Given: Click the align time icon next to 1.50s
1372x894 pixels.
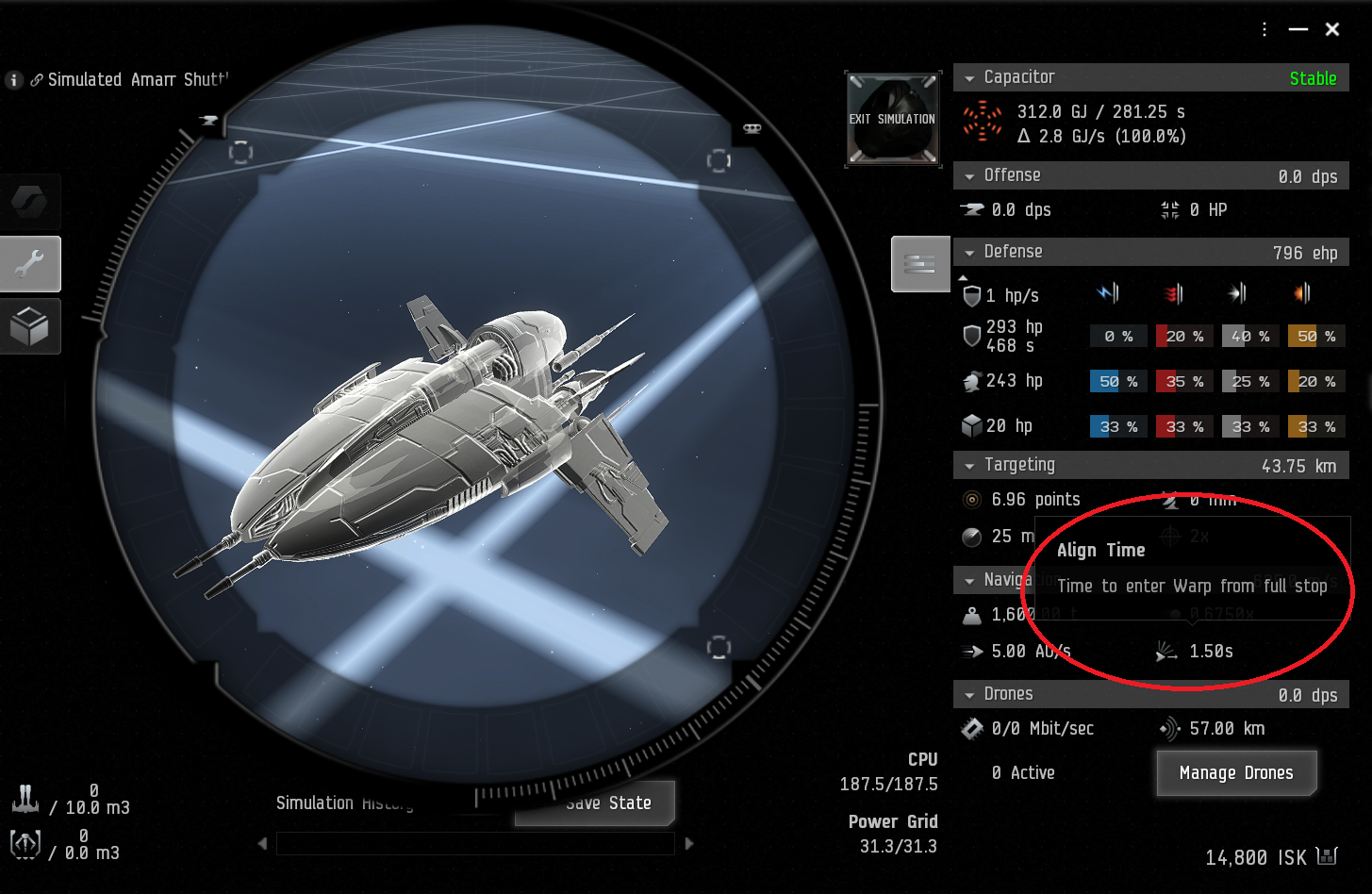Looking at the screenshot, I should [x=1167, y=651].
